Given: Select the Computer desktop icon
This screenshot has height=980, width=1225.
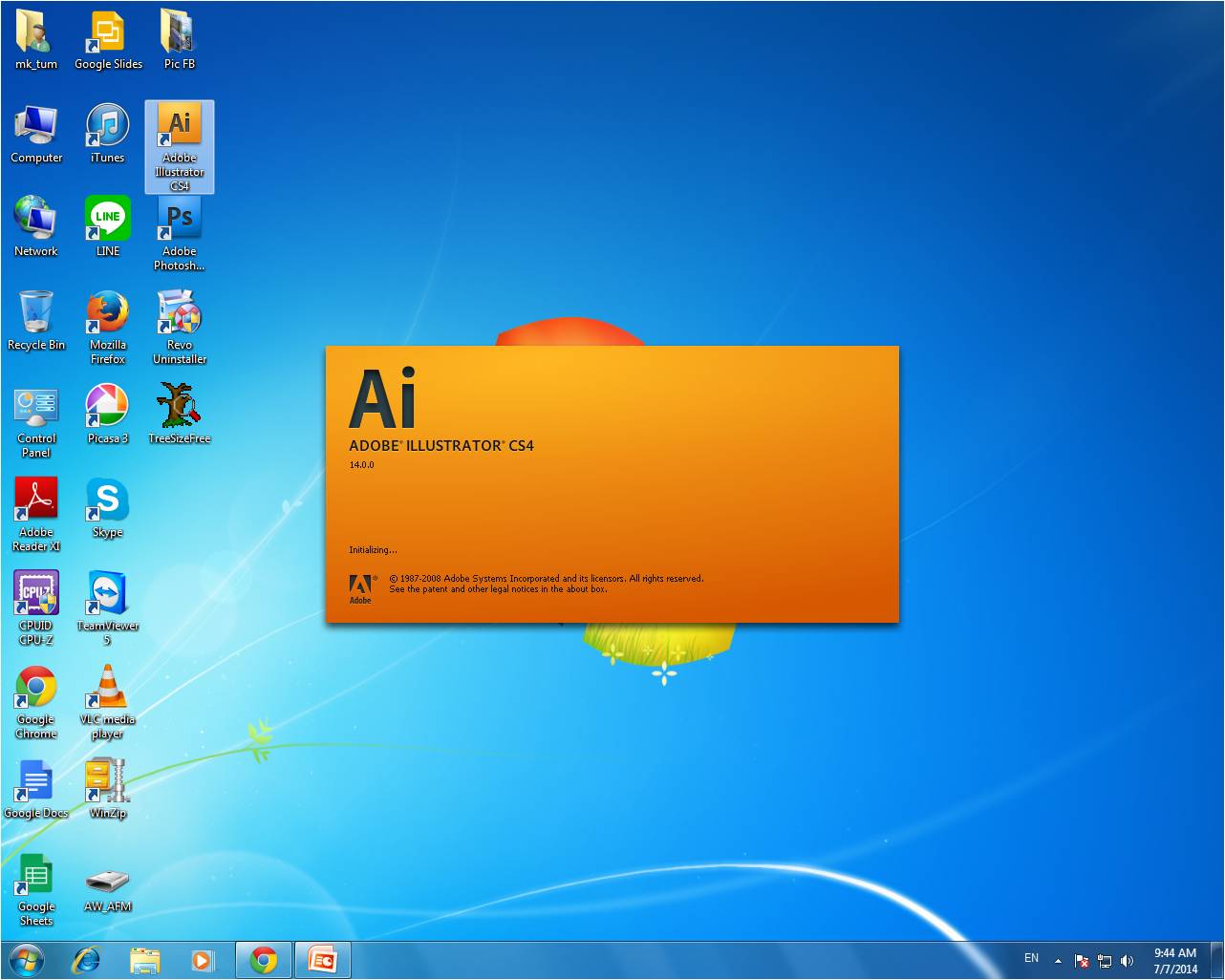Looking at the screenshot, I should 36,134.
